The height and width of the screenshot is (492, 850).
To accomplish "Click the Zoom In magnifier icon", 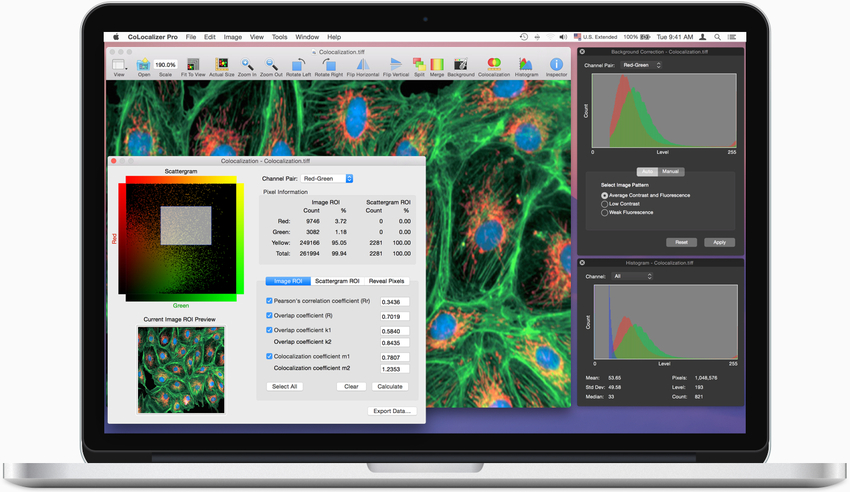I will 247,65.
